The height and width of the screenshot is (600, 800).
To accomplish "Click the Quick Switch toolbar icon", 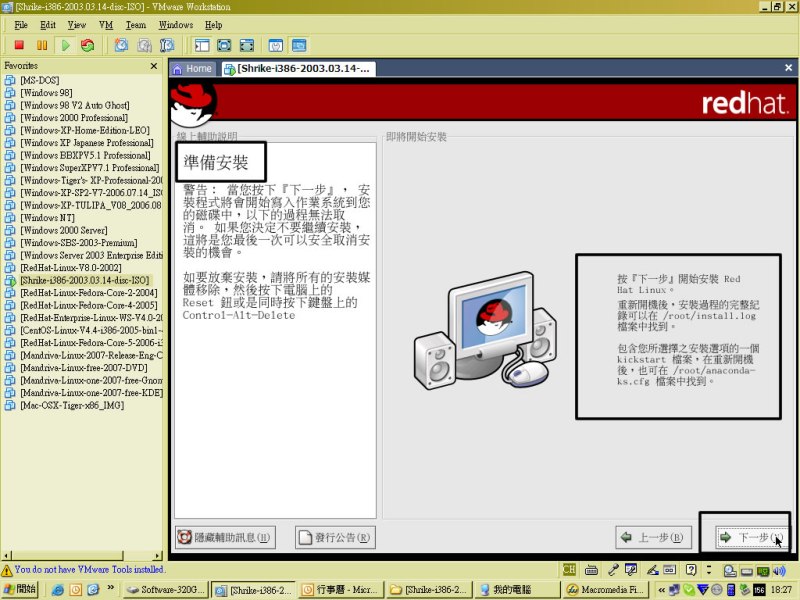I will click(x=246, y=45).
